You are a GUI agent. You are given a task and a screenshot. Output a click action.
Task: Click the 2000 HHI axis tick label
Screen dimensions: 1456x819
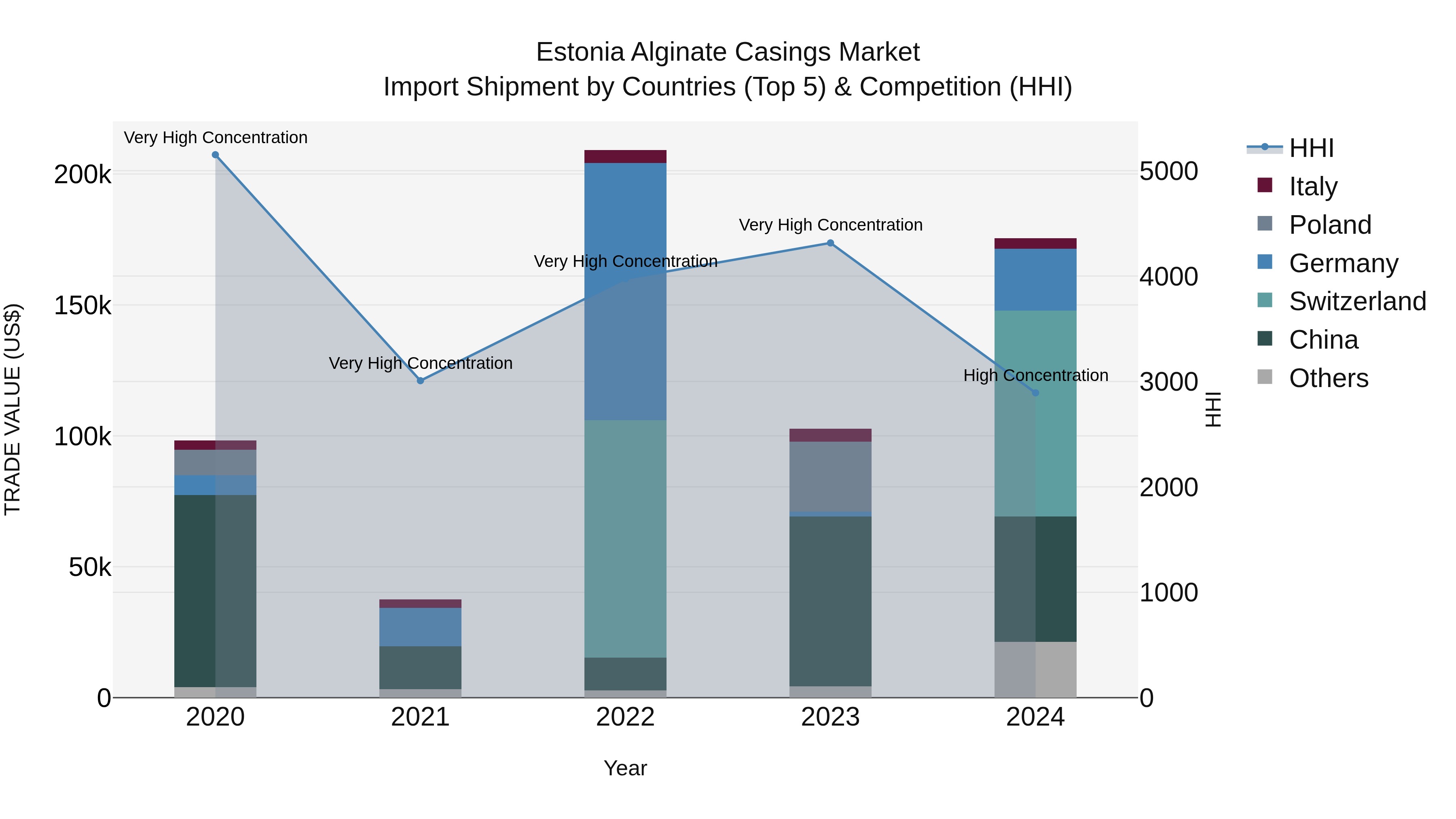[1169, 487]
